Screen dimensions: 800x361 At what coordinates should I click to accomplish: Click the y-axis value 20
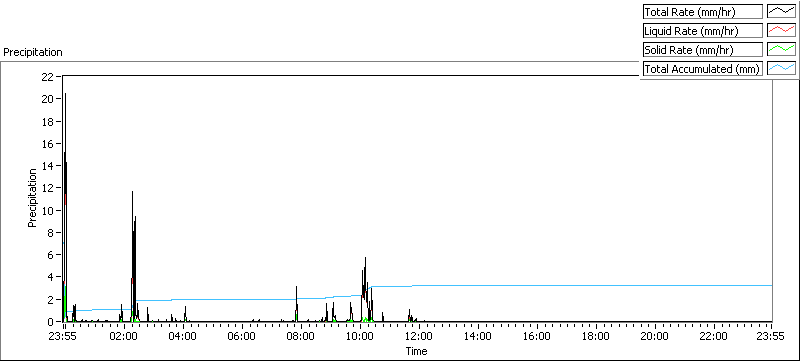coord(48,99)
